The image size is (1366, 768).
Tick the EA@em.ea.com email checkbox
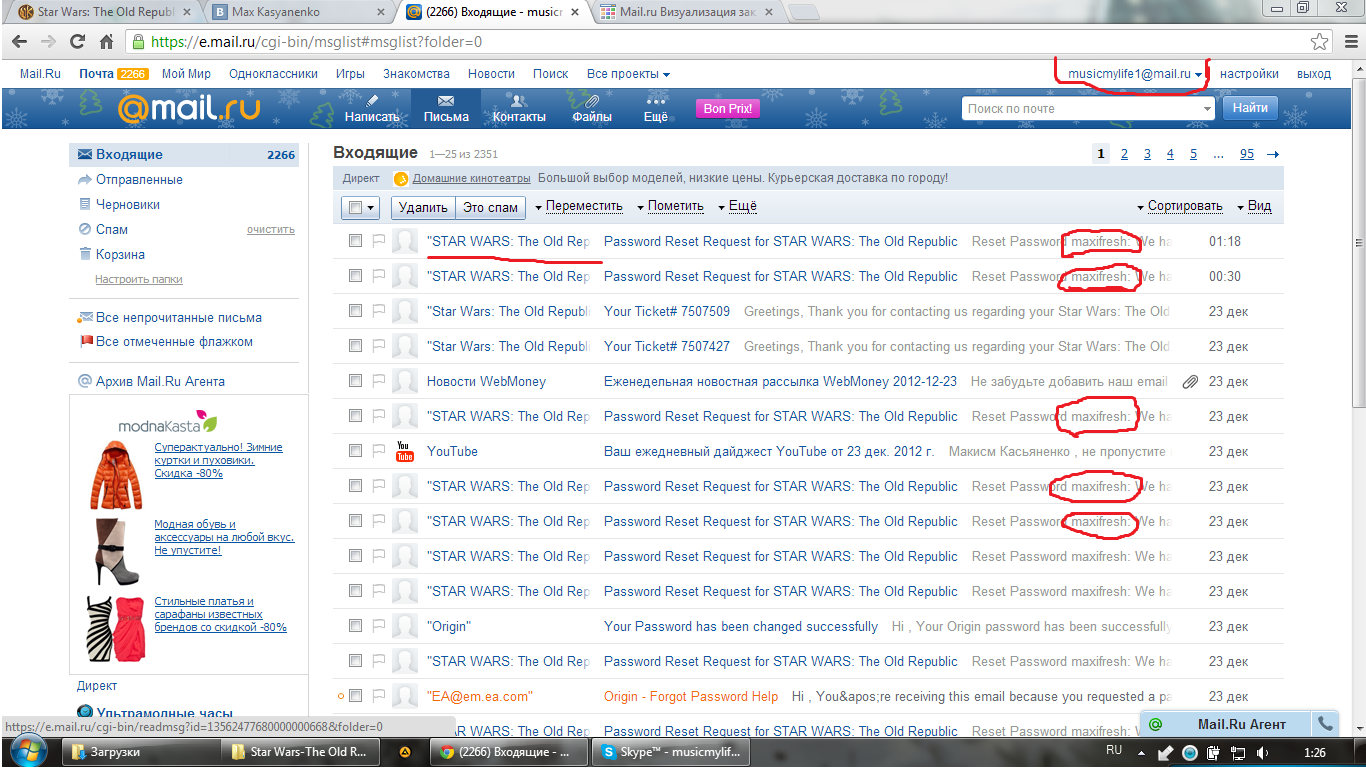[x=355, y=696]
